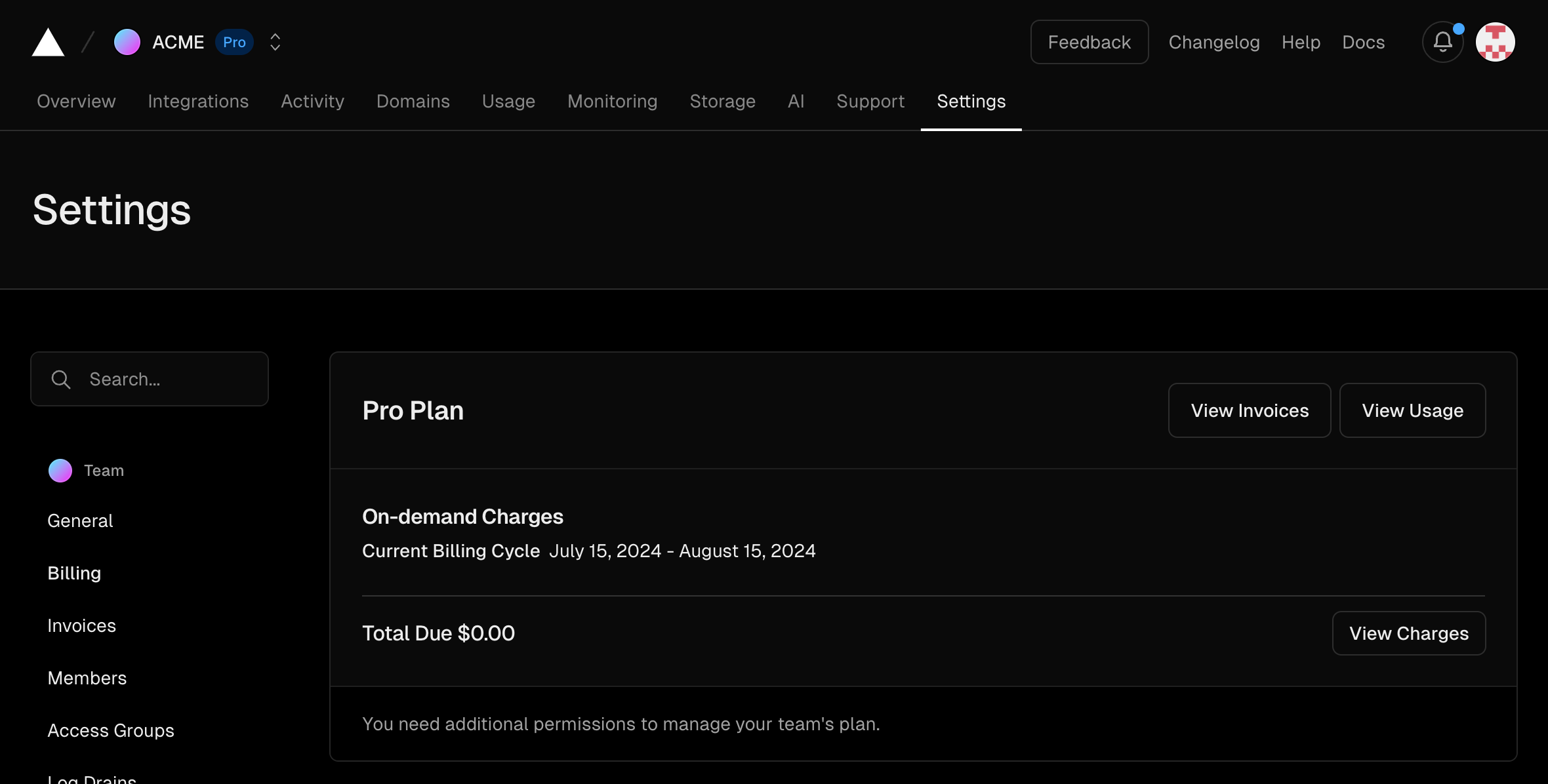Open the Changelog link
1548x784 pixels.
pos(1213,42)
